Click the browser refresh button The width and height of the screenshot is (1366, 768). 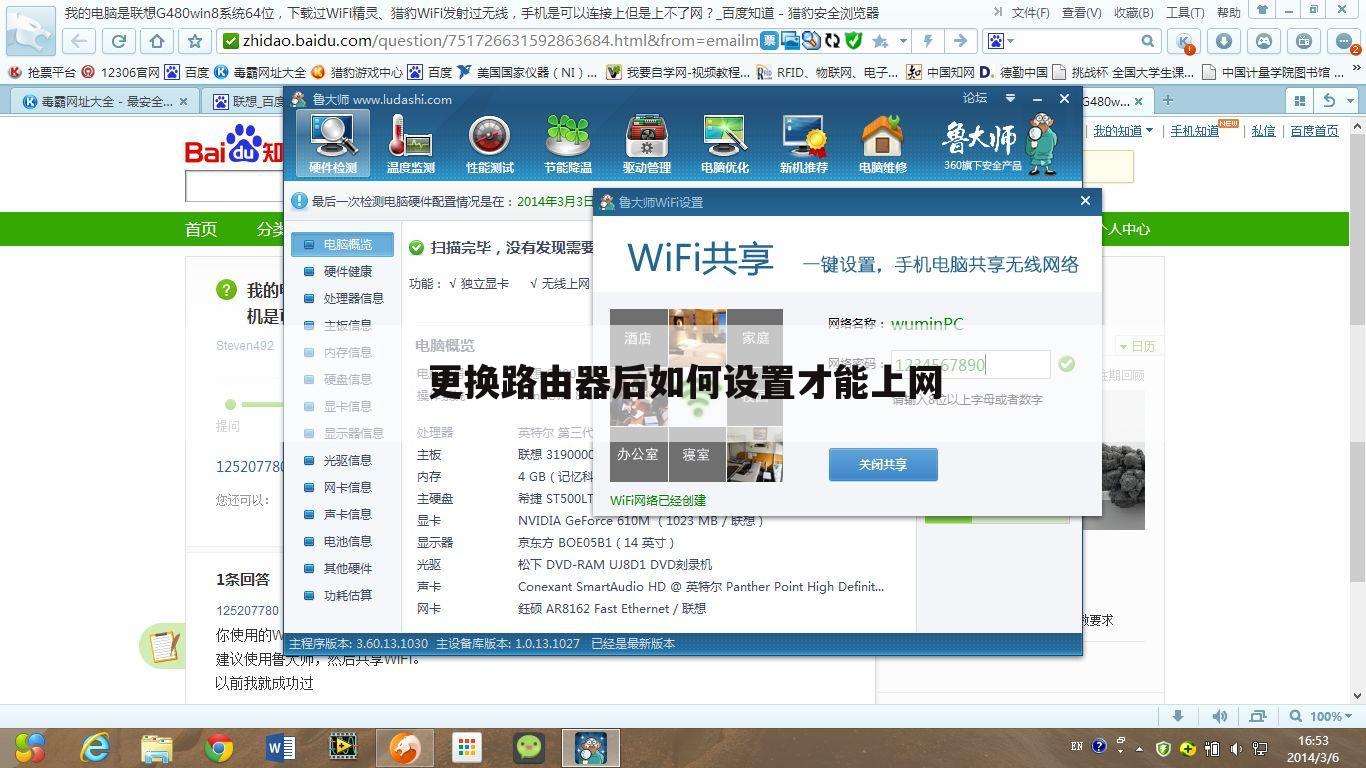pos(118,41)
